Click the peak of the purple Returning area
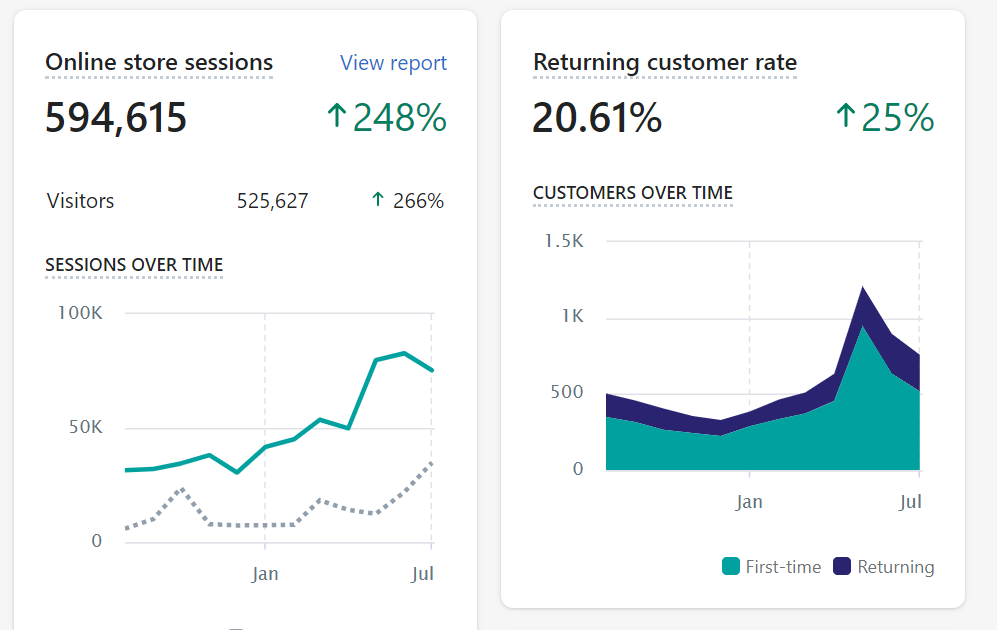This screenshot has height=630, width=997. coord(863,287)
